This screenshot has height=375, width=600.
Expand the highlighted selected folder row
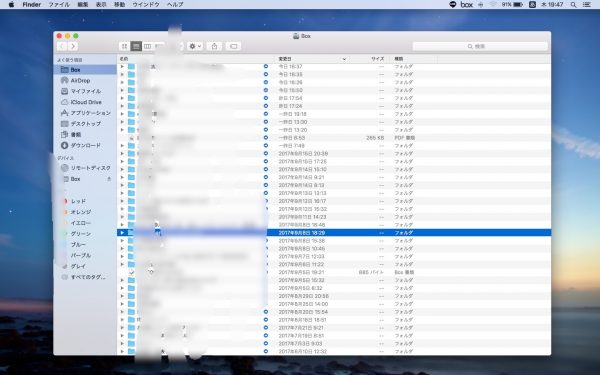pyautogui.click(x=122, y=233)
